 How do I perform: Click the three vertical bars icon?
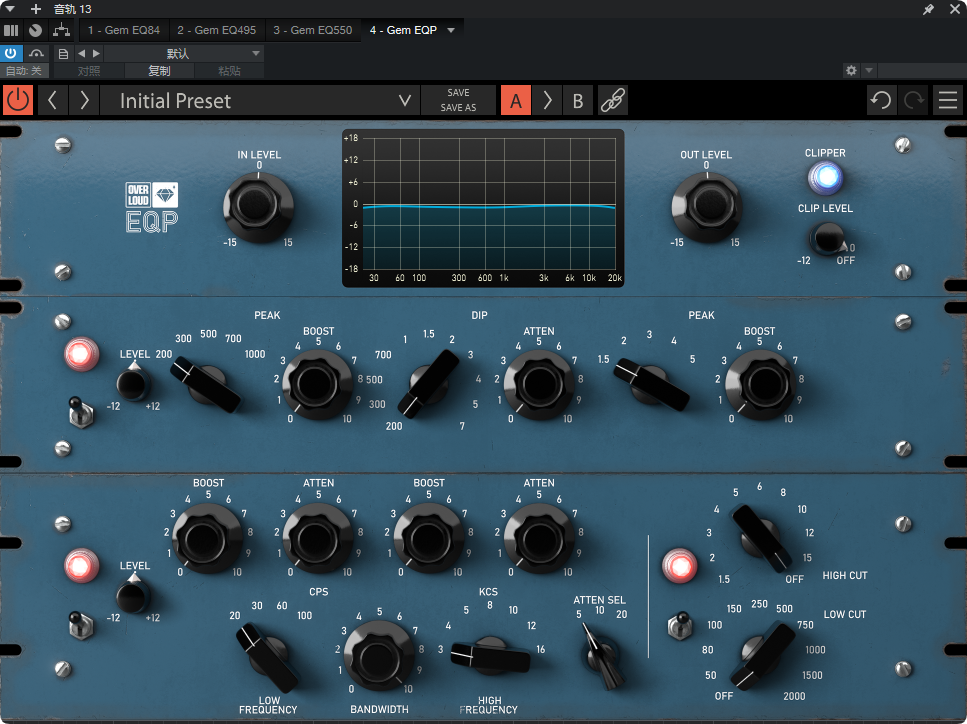coord(11,30)
